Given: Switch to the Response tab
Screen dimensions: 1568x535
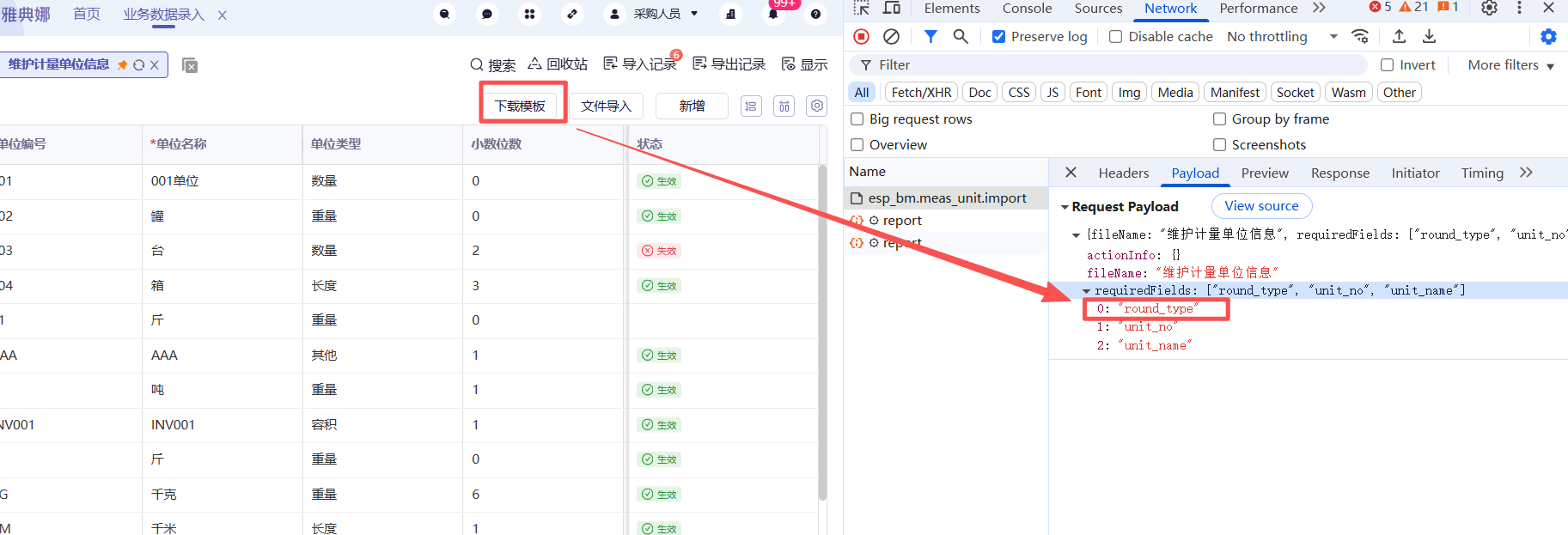Looking at the screenshot, I should tap(1339, 173).
